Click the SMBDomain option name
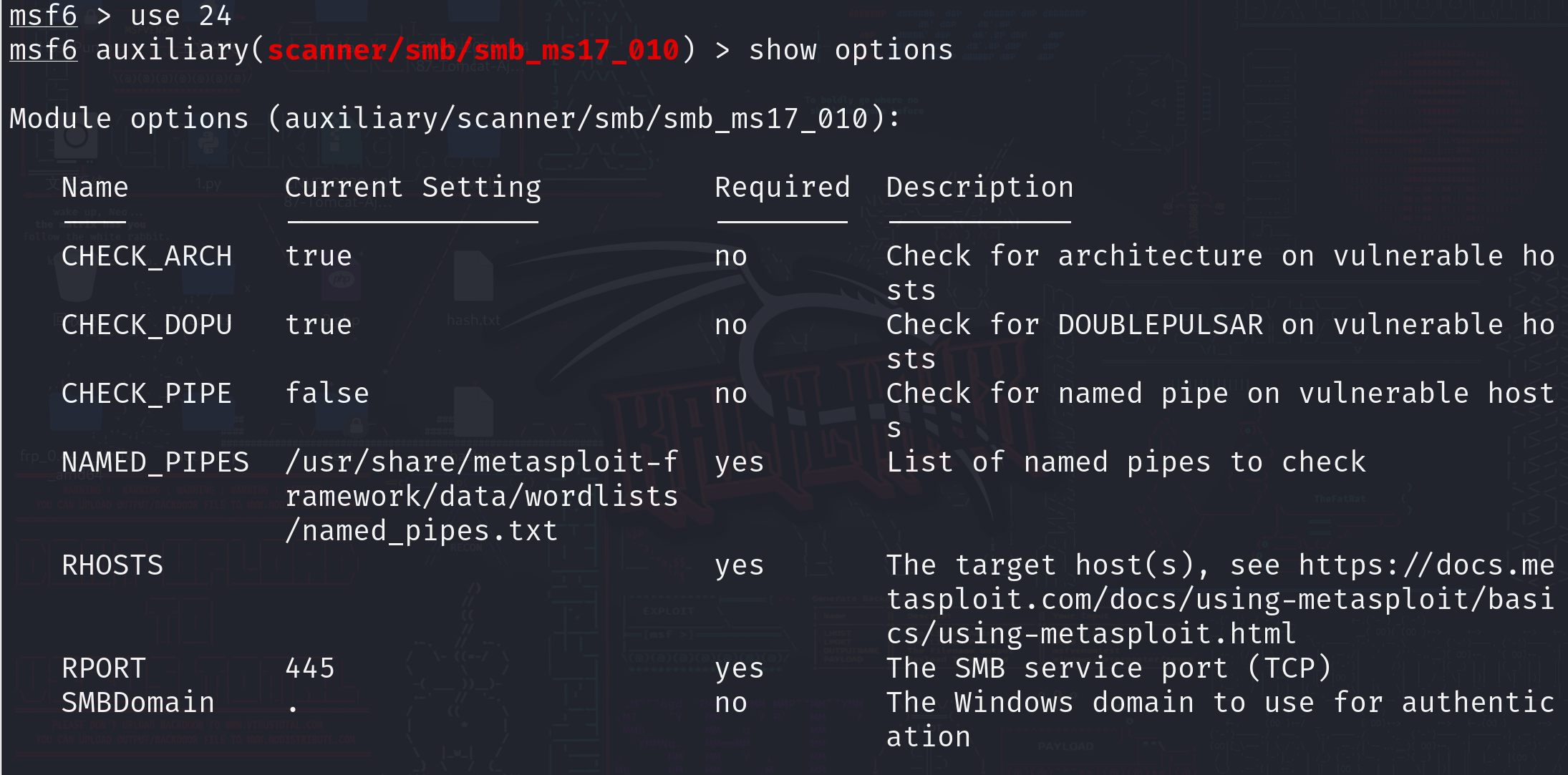1568x775 pixels. [138, 703]
